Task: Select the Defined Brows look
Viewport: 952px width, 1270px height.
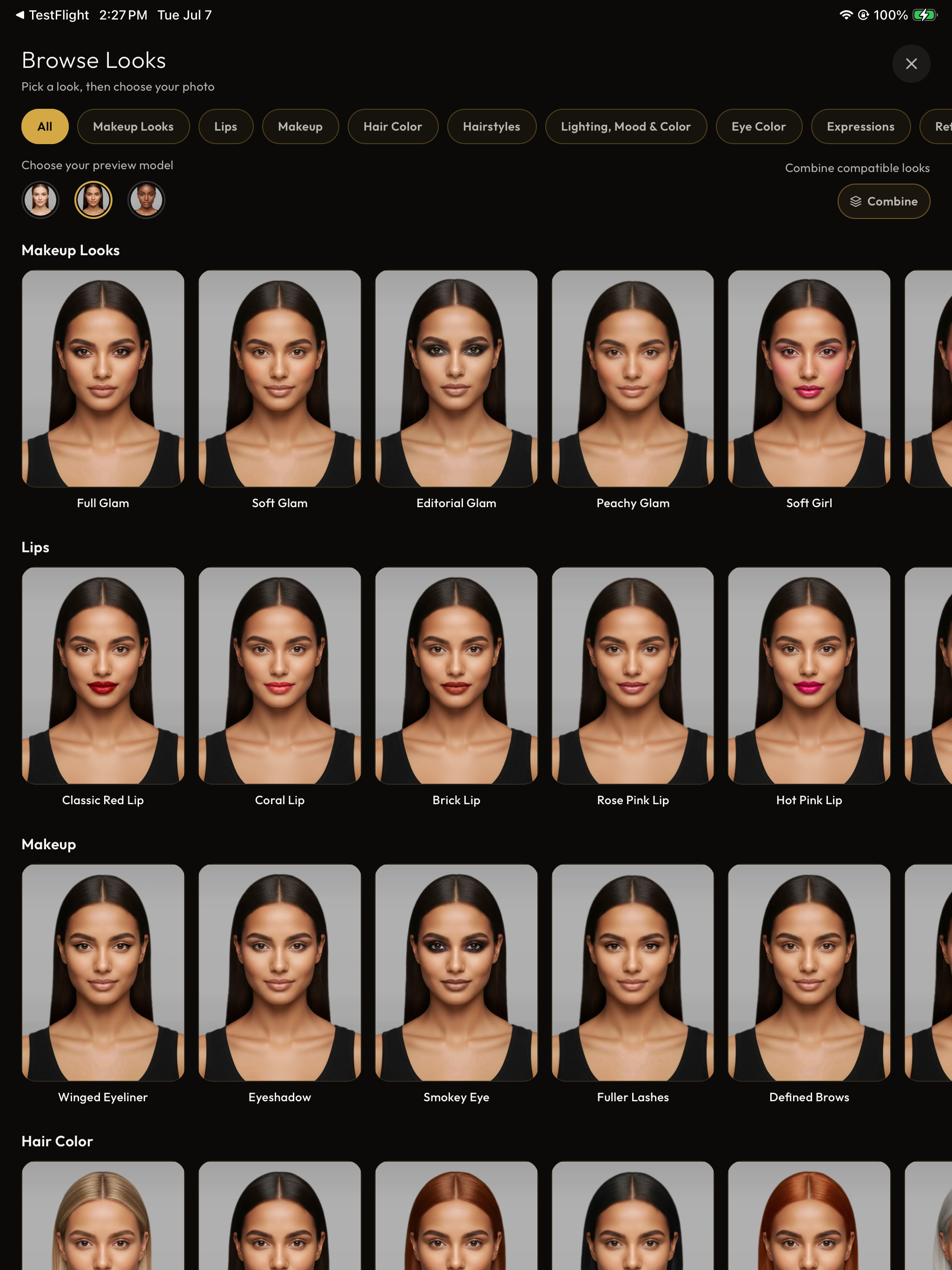Action: (809, 972)
